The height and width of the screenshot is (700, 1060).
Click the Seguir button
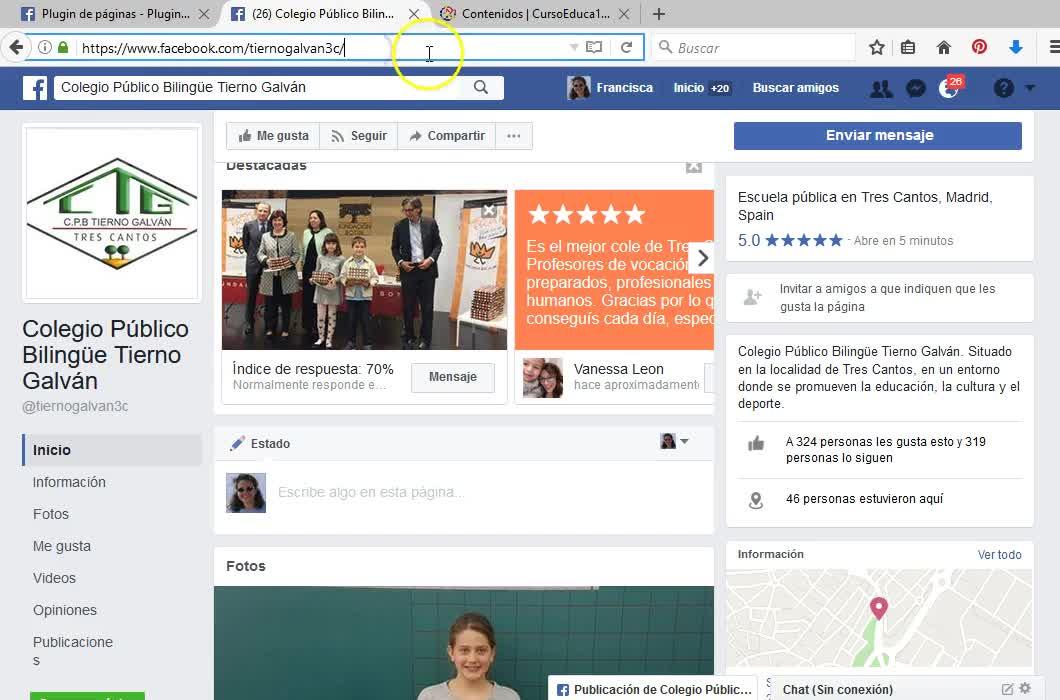[x=358, y=136]
